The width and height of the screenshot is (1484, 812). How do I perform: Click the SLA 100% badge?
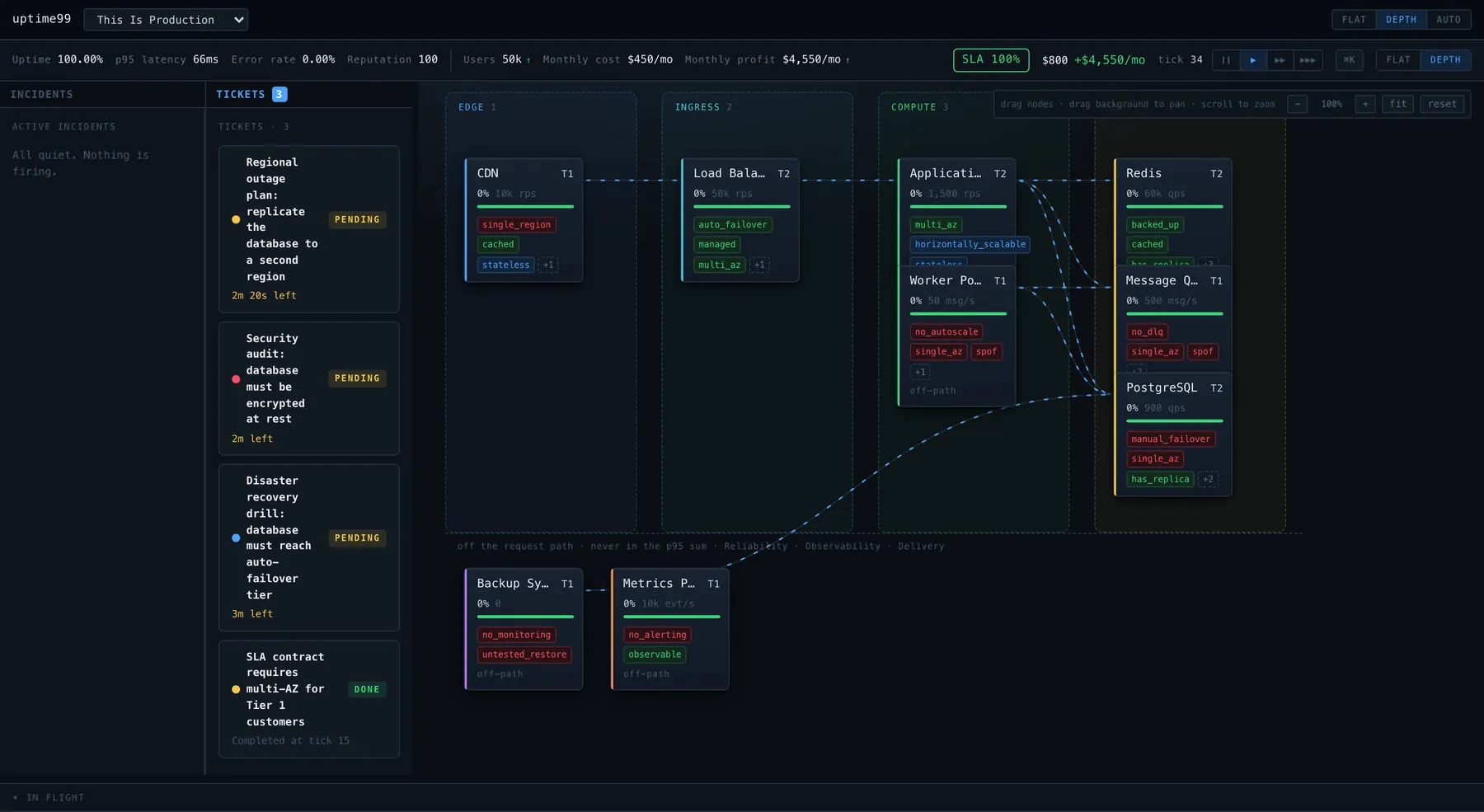991,60
